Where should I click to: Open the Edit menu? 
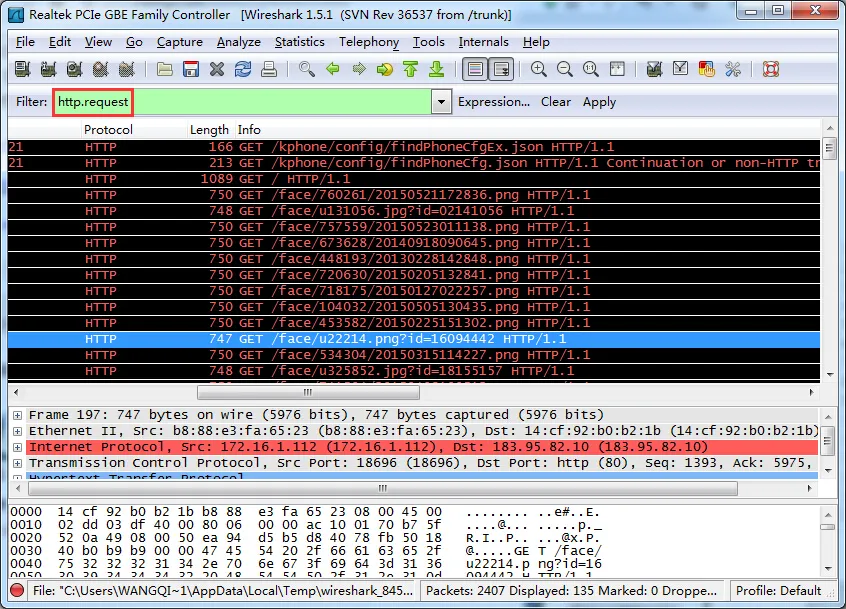click(x=59, y=42)
